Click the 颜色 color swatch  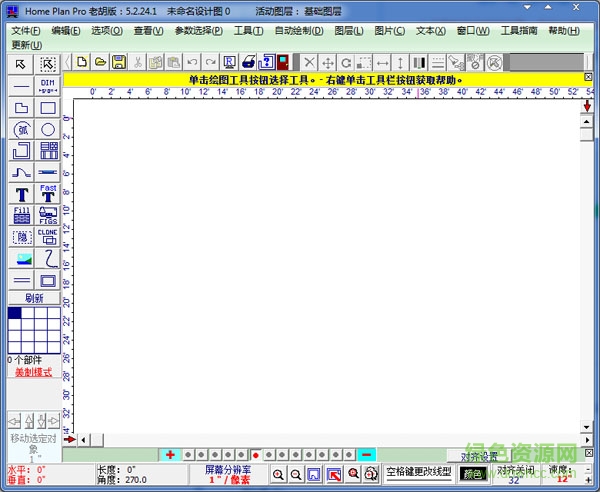[472, 474]
